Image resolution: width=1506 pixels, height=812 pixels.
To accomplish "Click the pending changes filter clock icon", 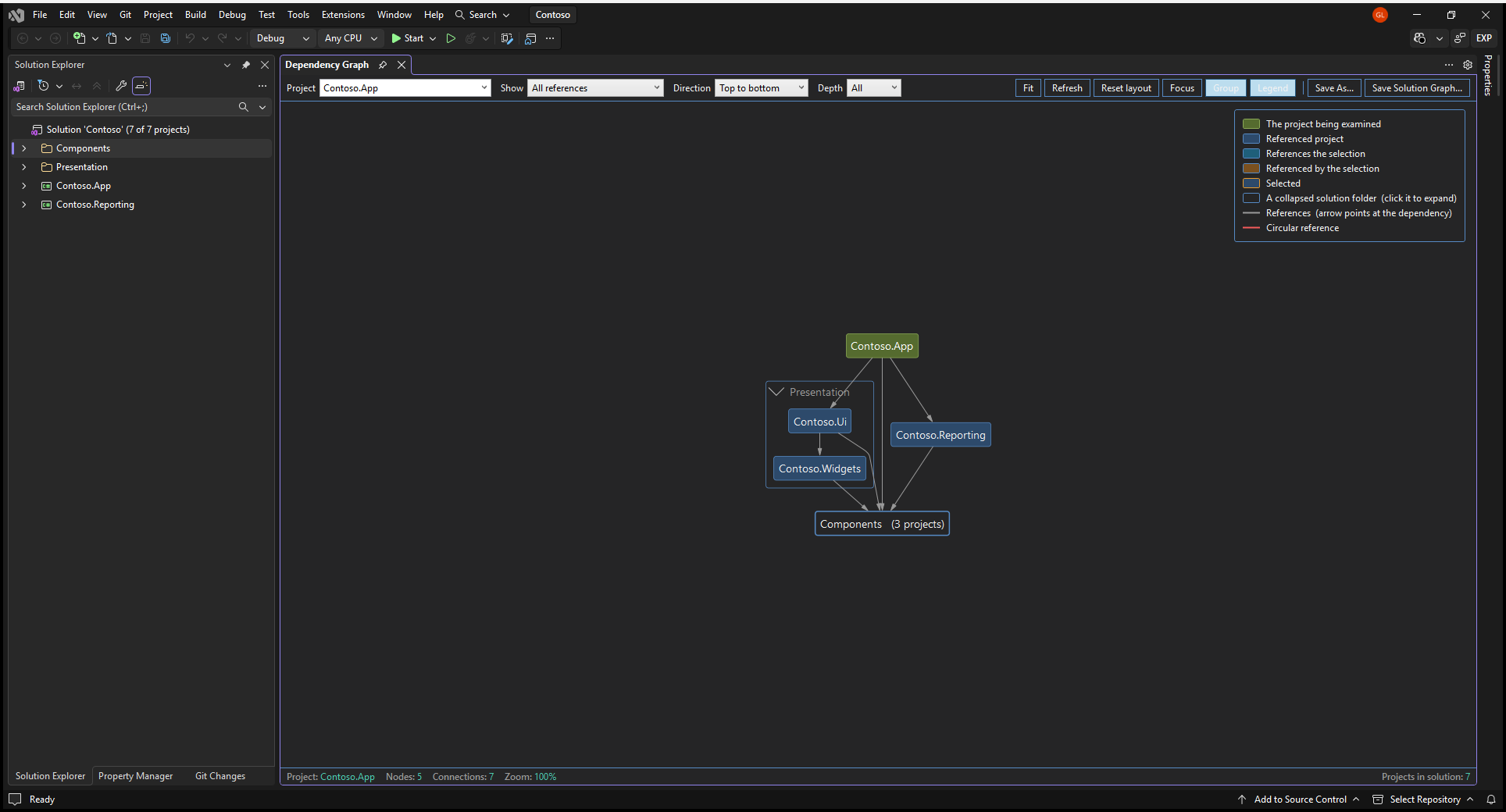I will [44, 86].
